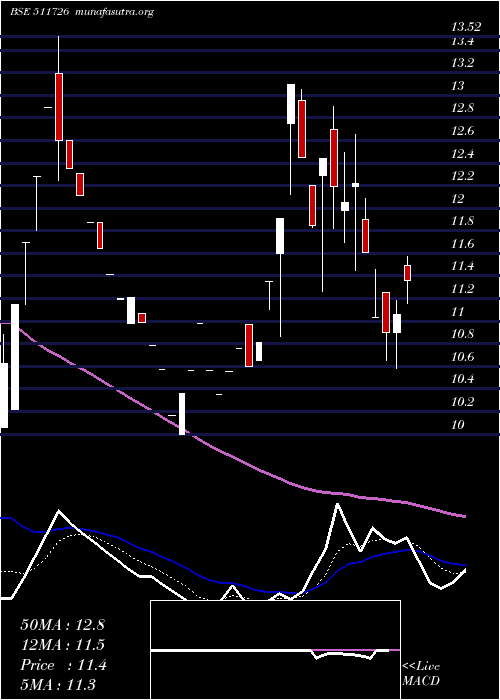The image size is (500, 700).
Task: Click the 13.52 price axis label
Action: (466, 27)
